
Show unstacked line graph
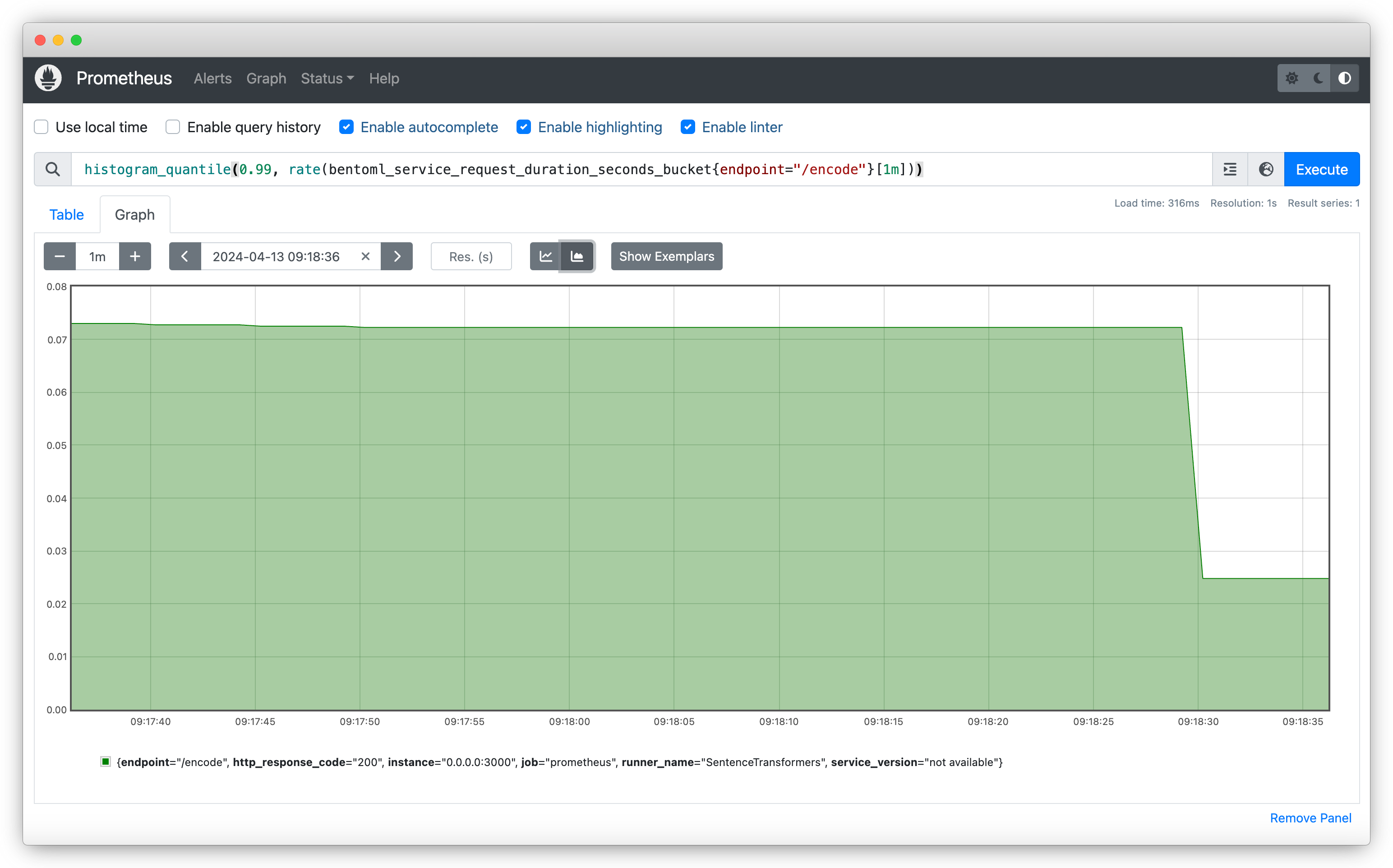click(546, 257)
